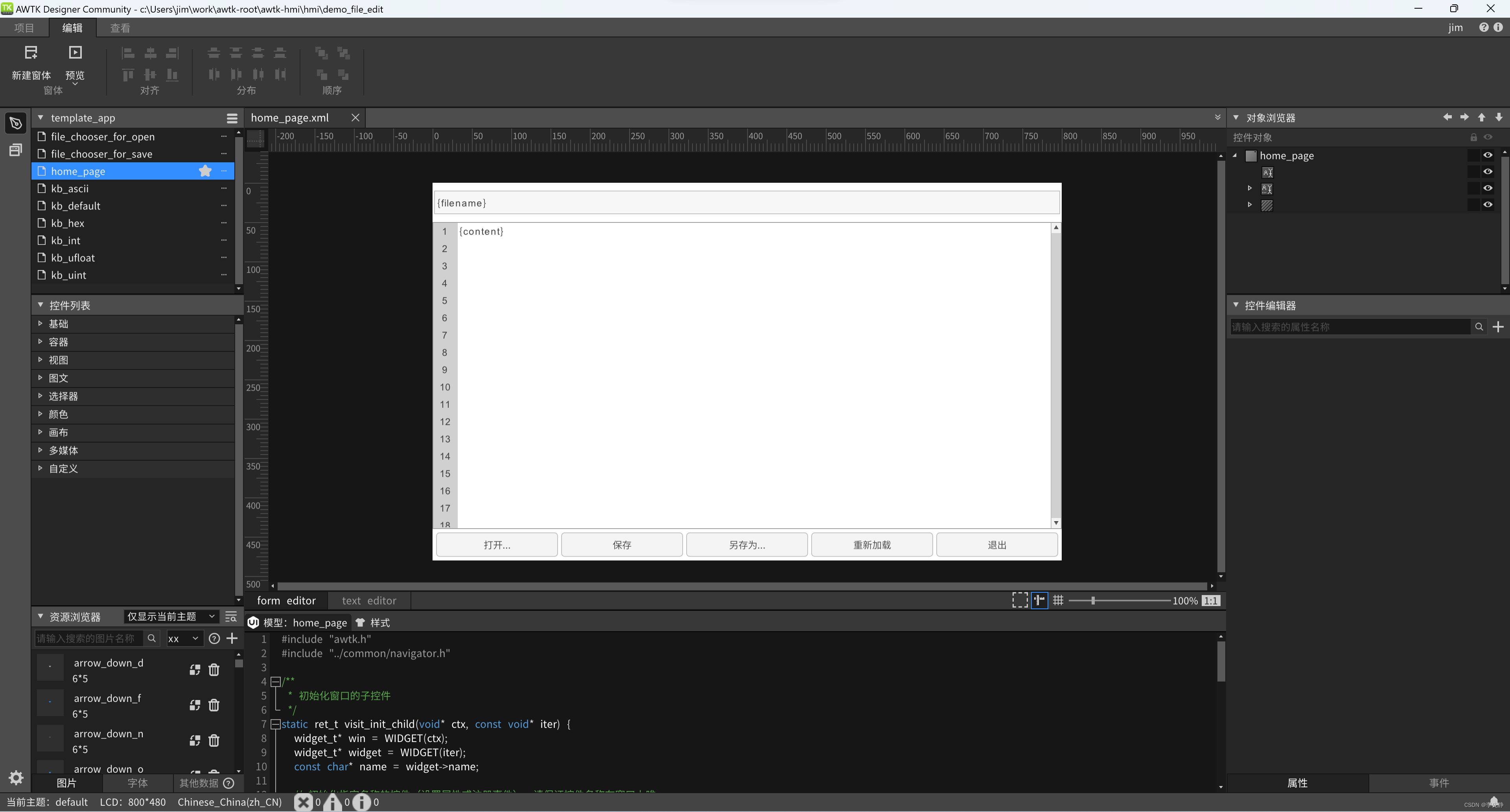The height and width of the screenshot is (812, 1510).
Task: Click the 打开... button on the form
Action: [497, 545]
